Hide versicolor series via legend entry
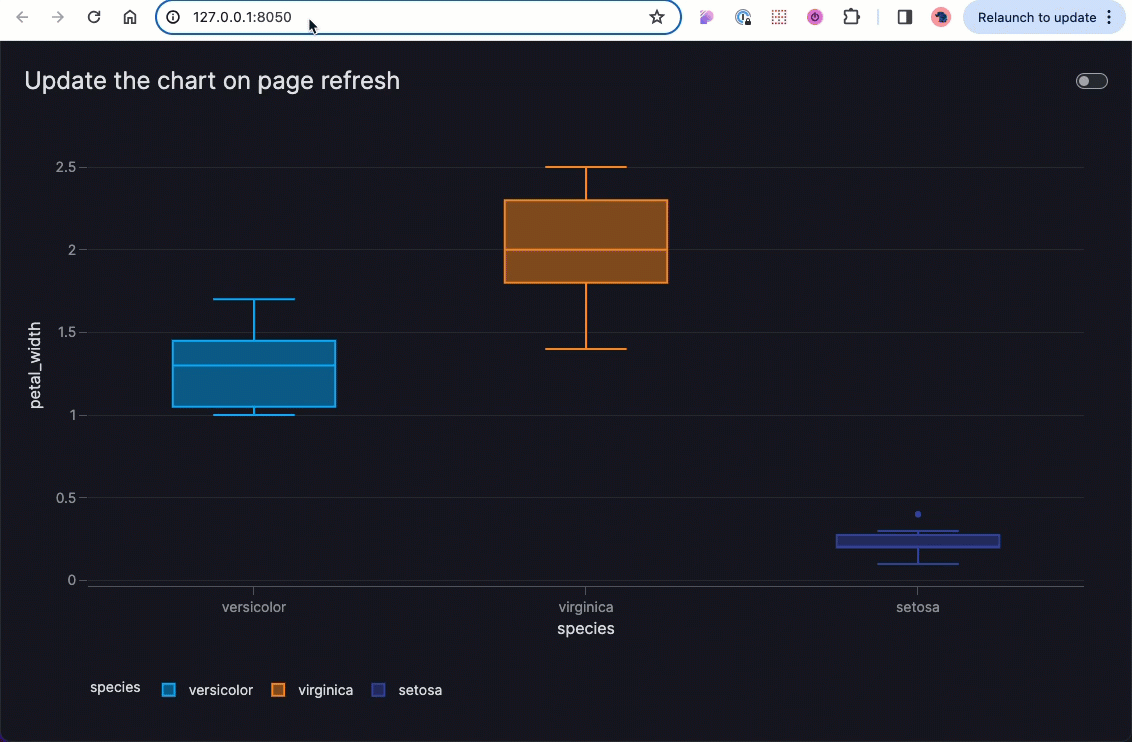 coord(208,690)
